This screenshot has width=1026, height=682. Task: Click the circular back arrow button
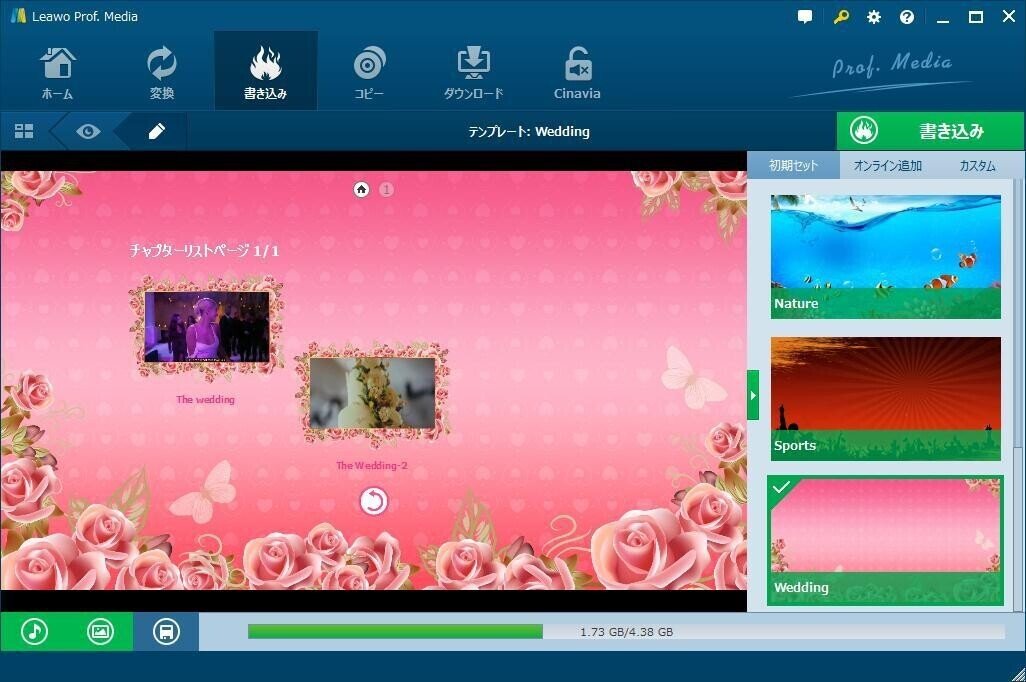click(374, 502)
